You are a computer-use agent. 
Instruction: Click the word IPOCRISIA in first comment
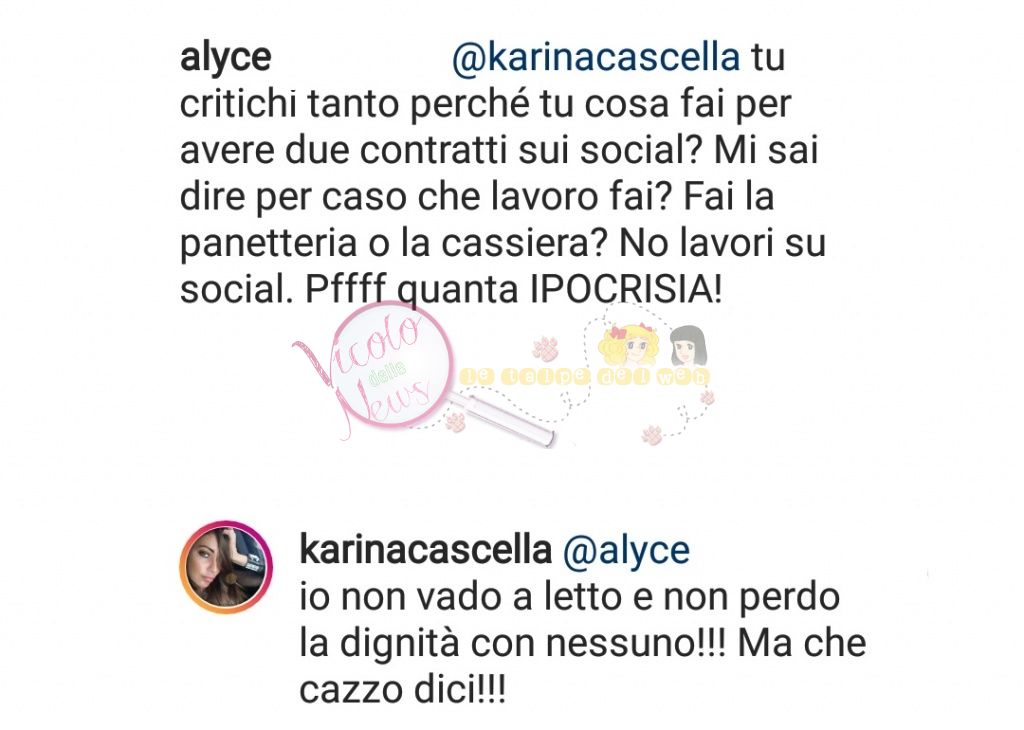[x=626, y=289]
